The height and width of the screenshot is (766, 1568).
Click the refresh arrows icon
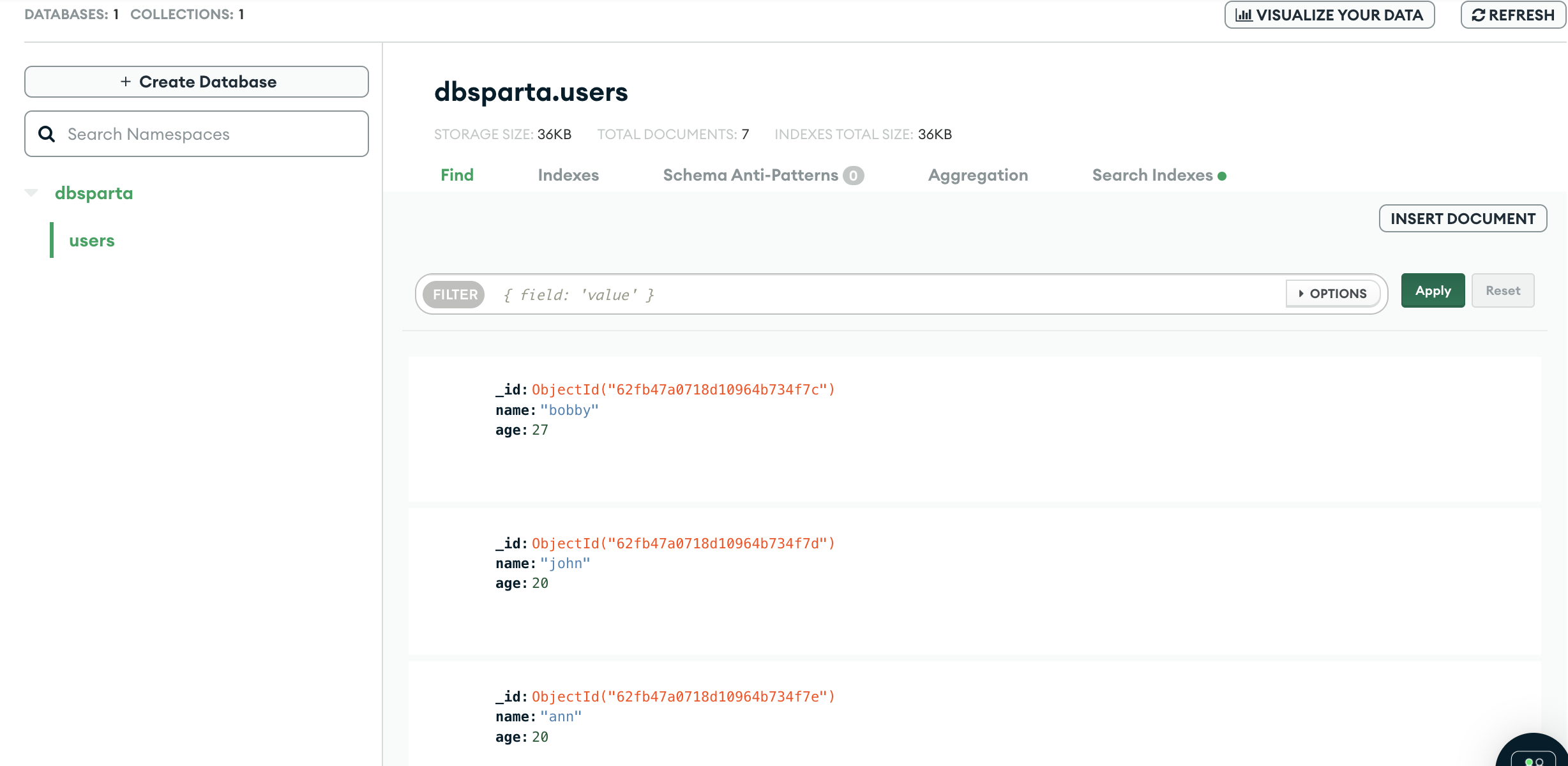click(1478, 15)
